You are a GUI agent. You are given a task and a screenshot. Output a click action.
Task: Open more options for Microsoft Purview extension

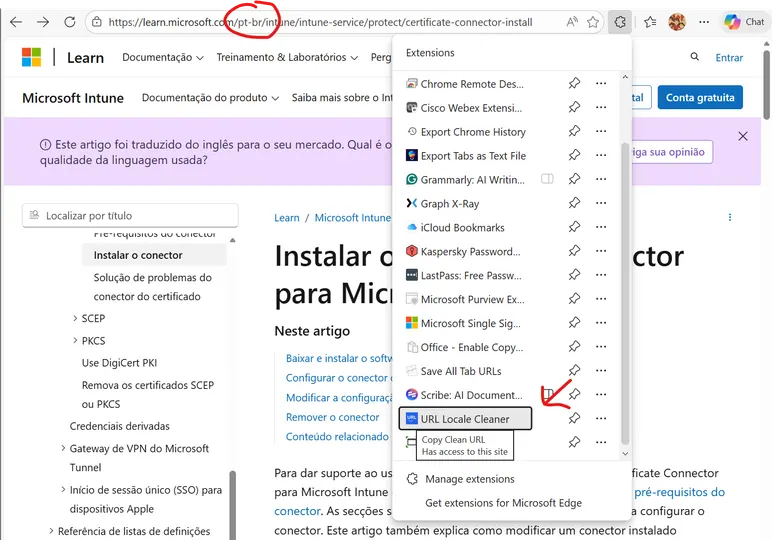pos(601,299)
